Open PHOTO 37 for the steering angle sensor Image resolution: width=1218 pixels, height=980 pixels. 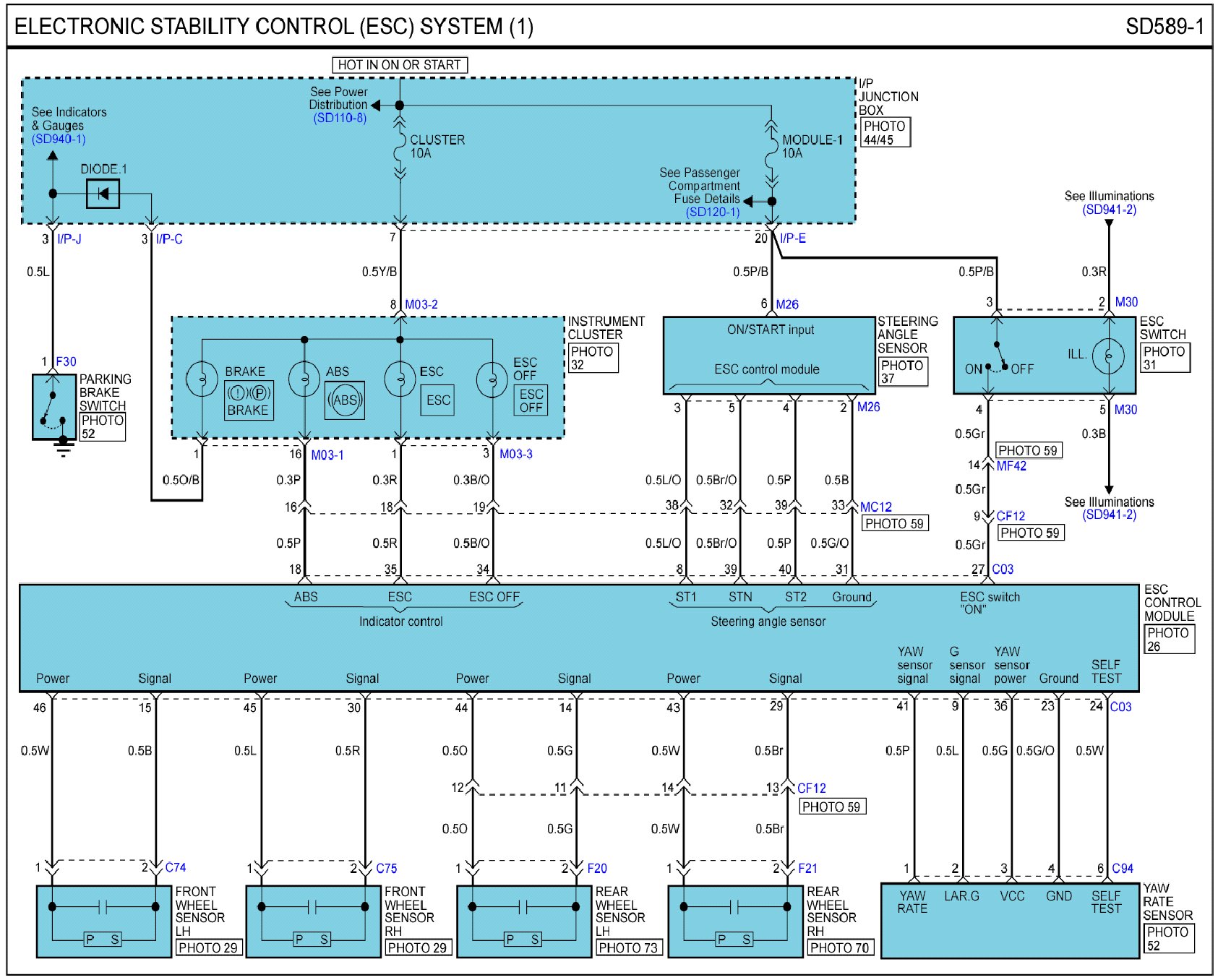tap(901, 371)
